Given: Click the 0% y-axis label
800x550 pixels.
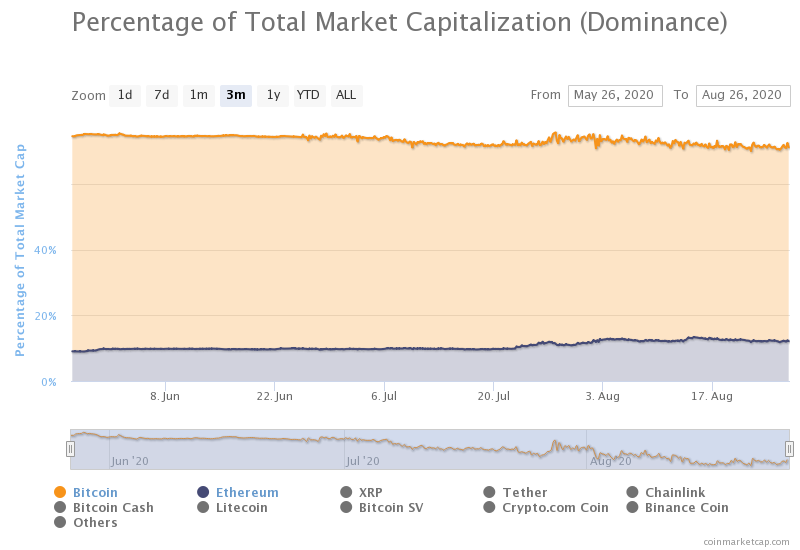Looking at the screenshot, I should pyautogui.click(x=49, y=382).
